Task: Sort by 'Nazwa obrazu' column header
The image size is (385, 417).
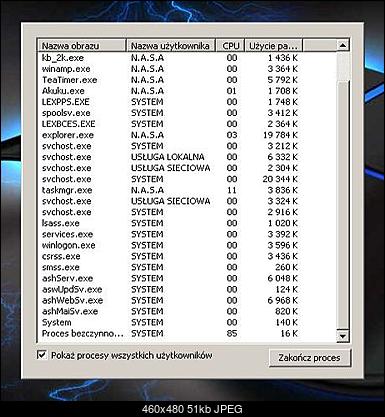Action: coord(82,46)
